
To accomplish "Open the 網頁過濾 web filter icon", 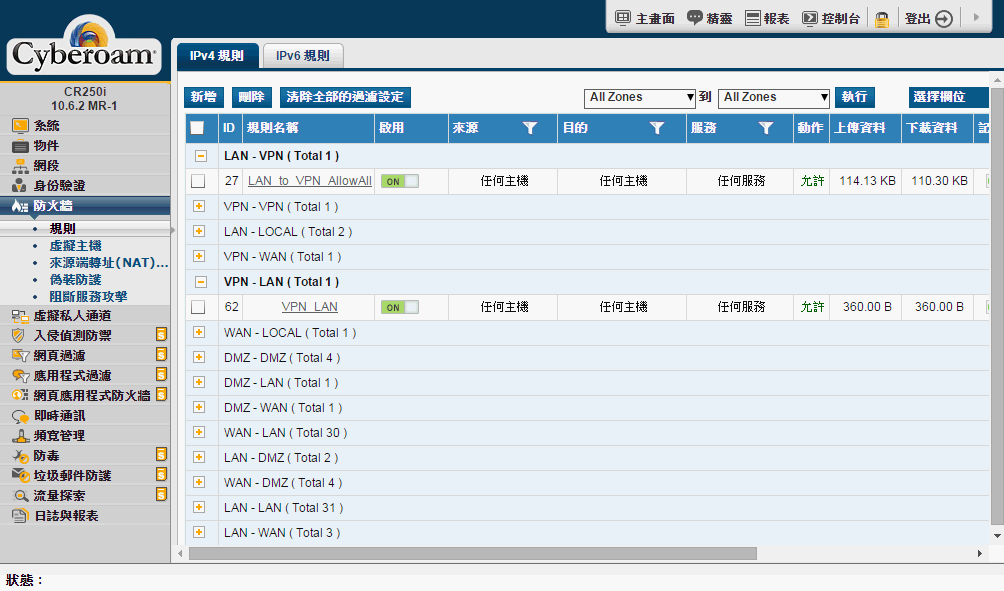I will (20, 355).
